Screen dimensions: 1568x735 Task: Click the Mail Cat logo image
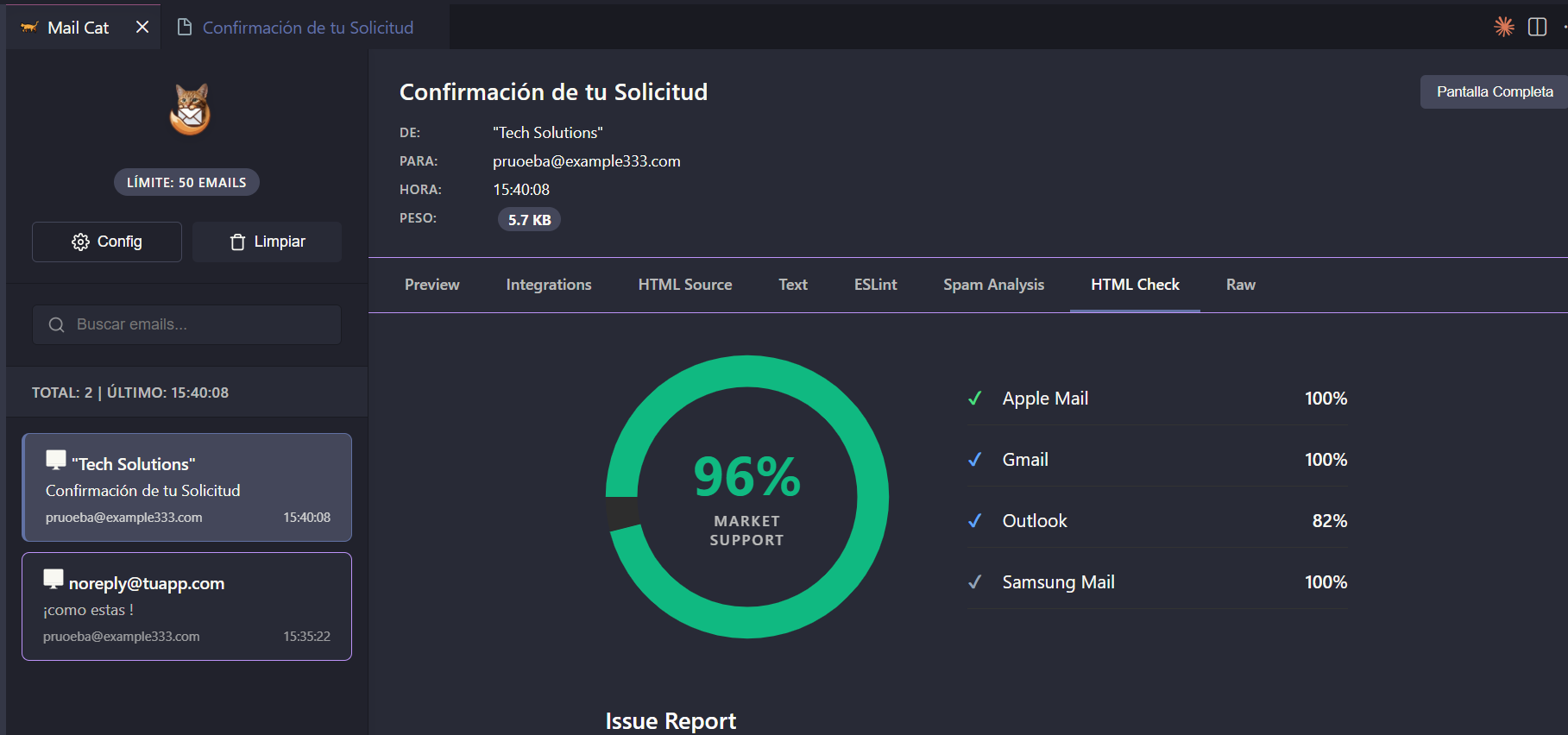click(190, 110)
